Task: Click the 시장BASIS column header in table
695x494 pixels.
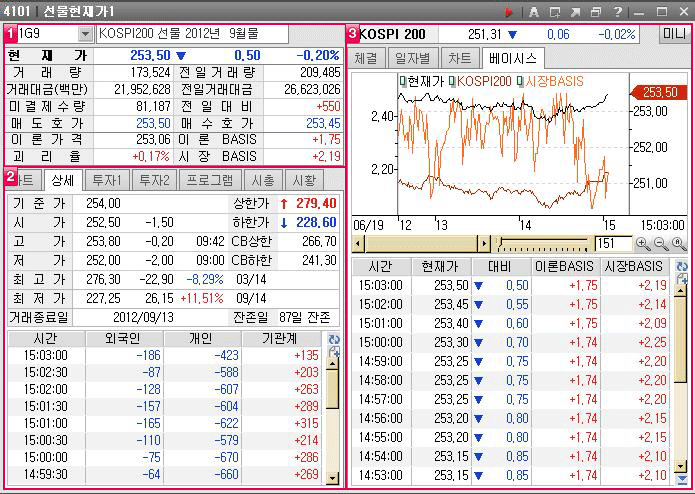Action: click(x=634, y=266)
